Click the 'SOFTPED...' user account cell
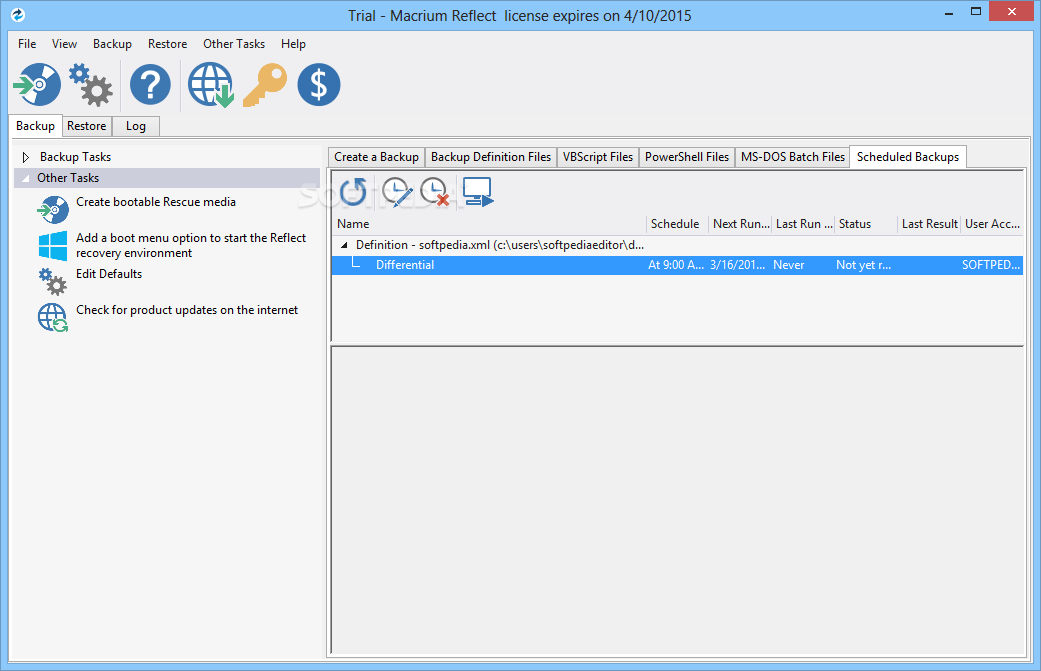The height and width of the screenshot is (671, 1041). click(x=991, y=265)
